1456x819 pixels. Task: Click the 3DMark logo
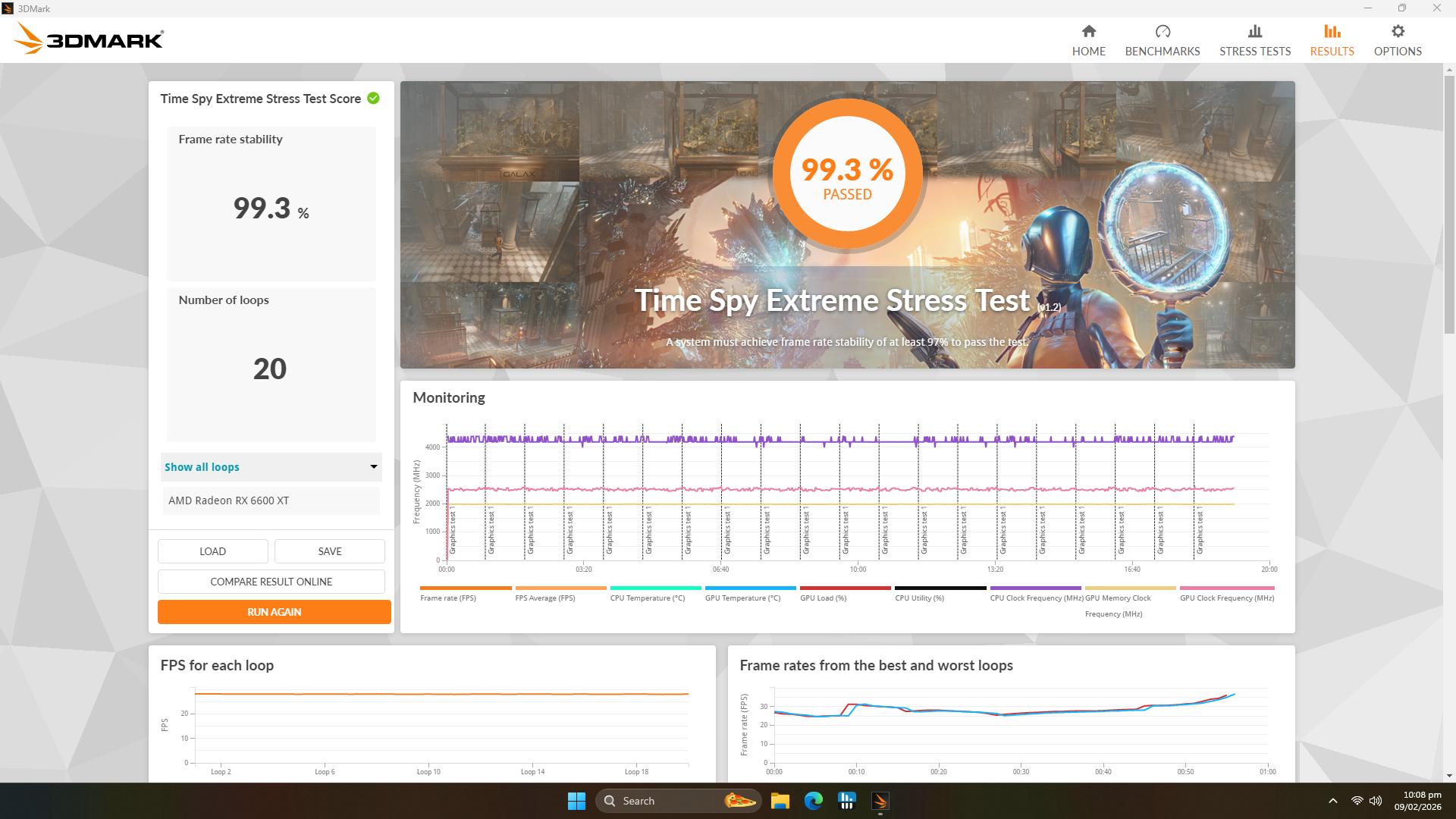[x=89, y=39]
